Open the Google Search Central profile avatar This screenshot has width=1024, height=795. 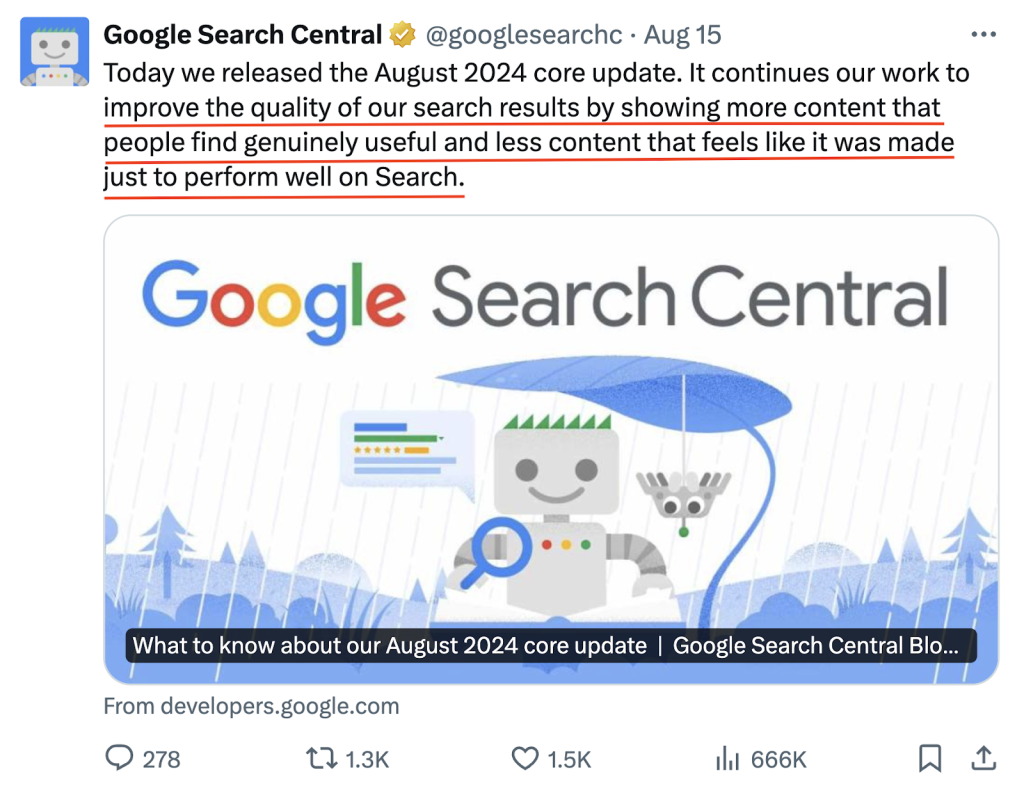pos(55,51)
